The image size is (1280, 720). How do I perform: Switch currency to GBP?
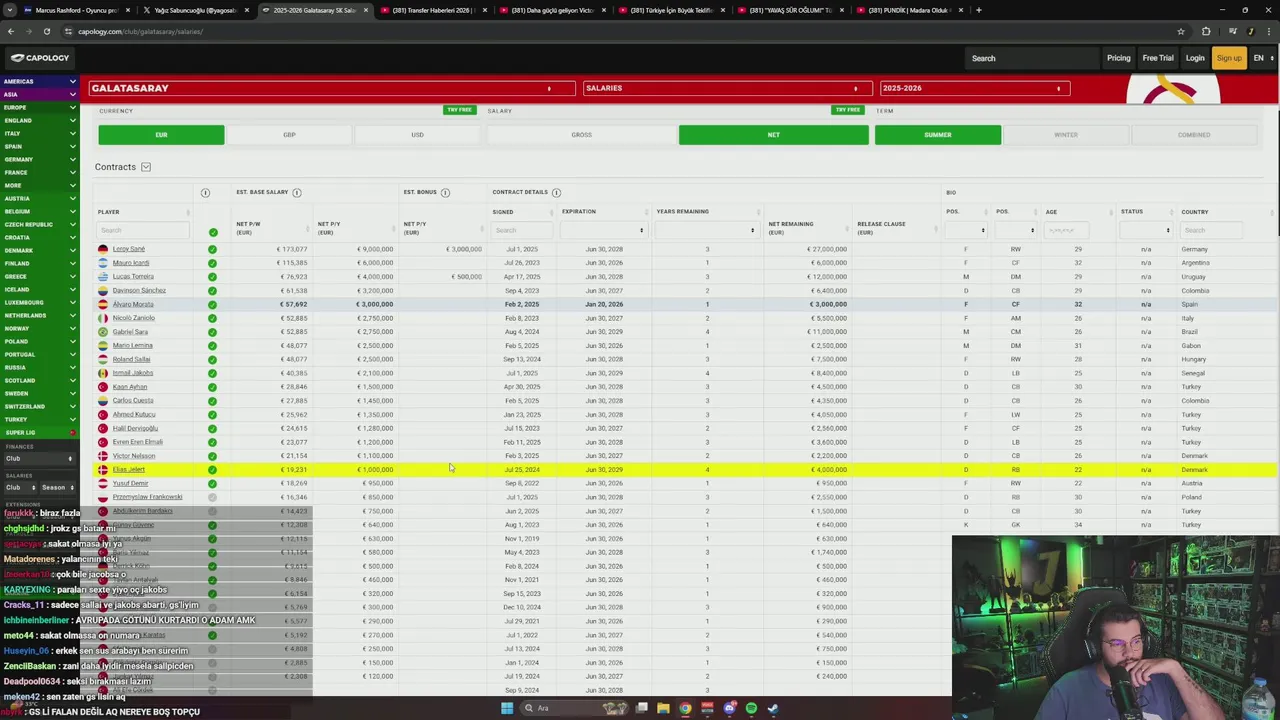tap(289, 134)
